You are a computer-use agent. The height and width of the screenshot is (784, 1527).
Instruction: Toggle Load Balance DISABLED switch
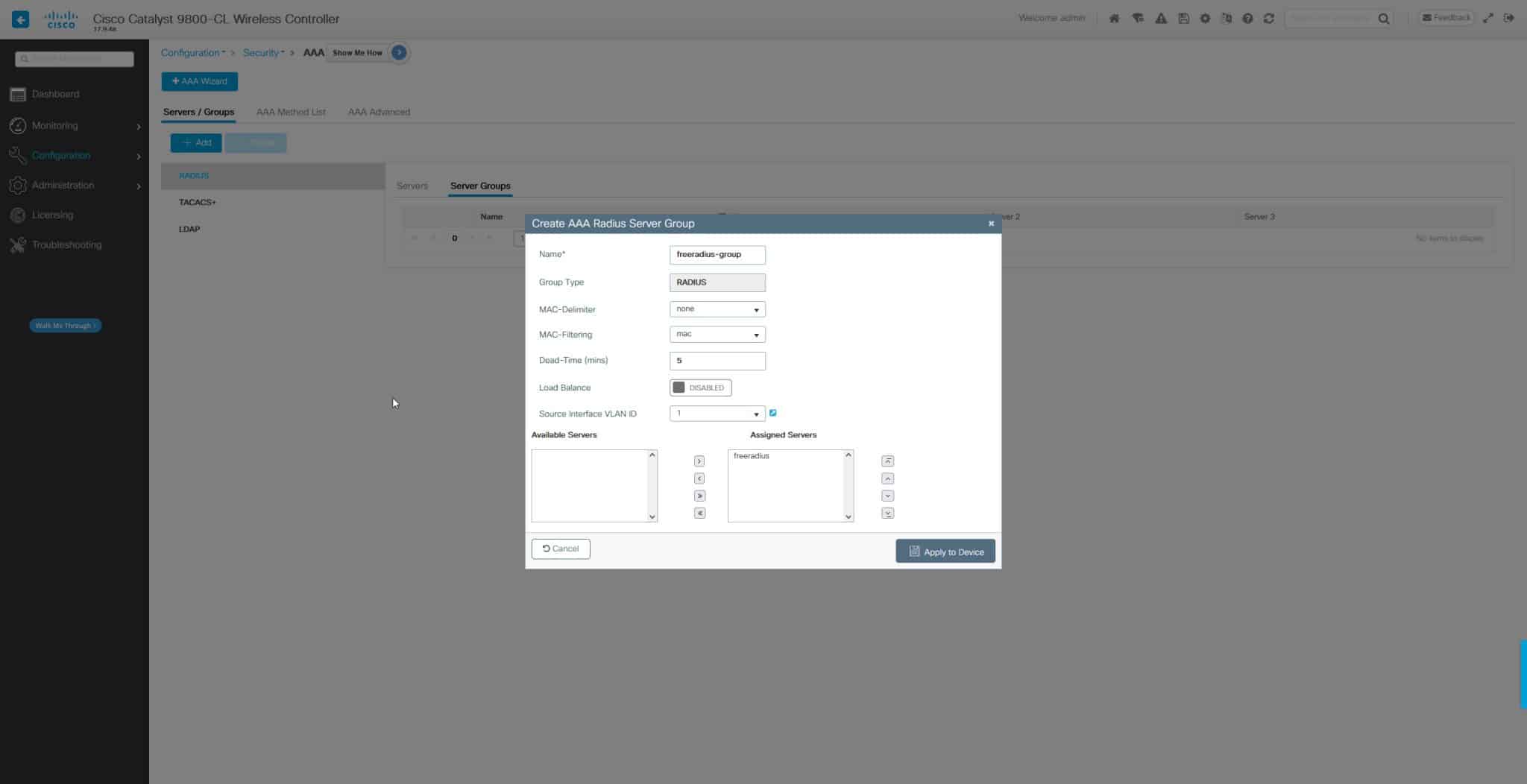(x=700, y=388)
